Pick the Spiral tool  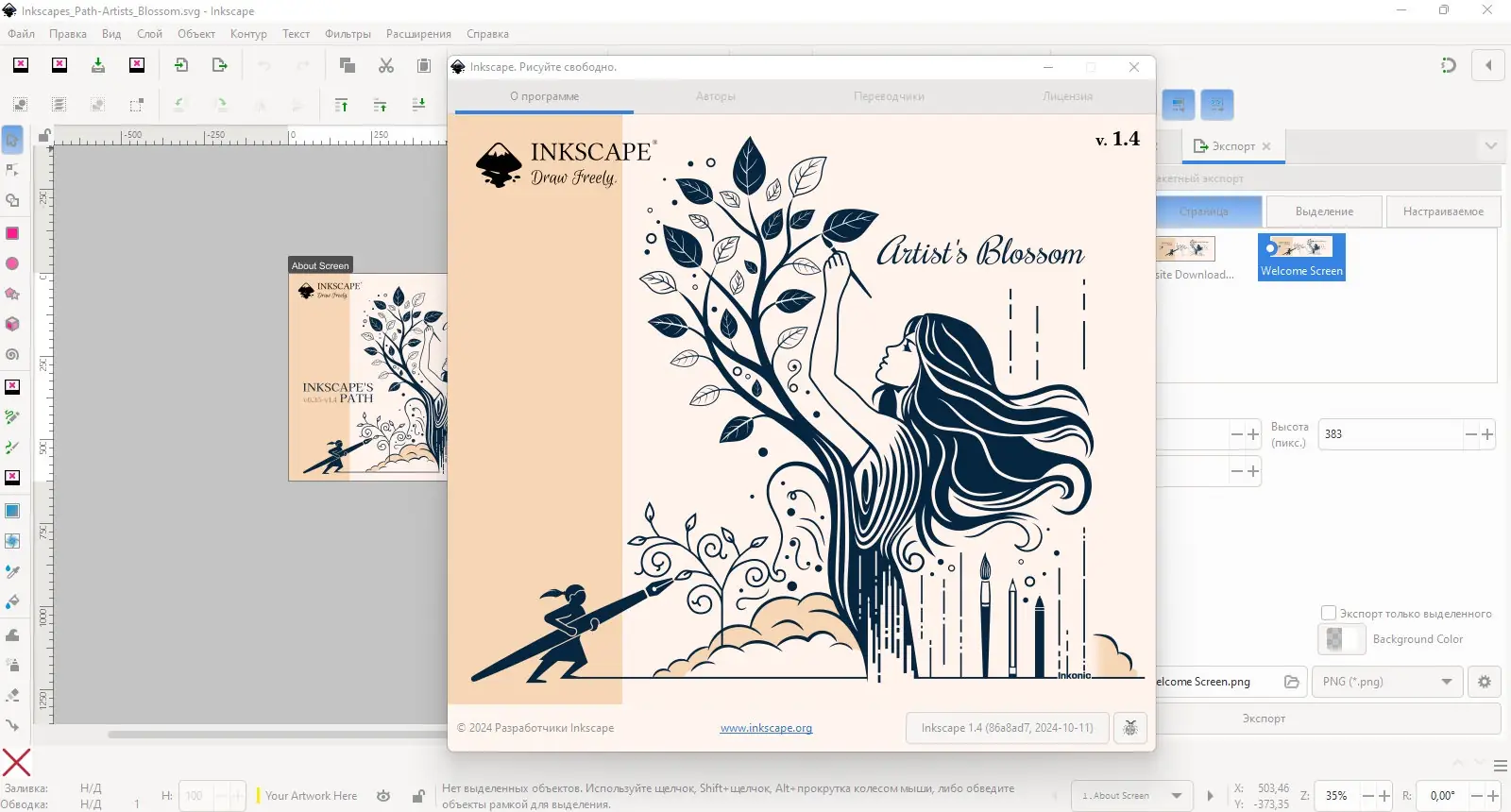tap(12, 355)
